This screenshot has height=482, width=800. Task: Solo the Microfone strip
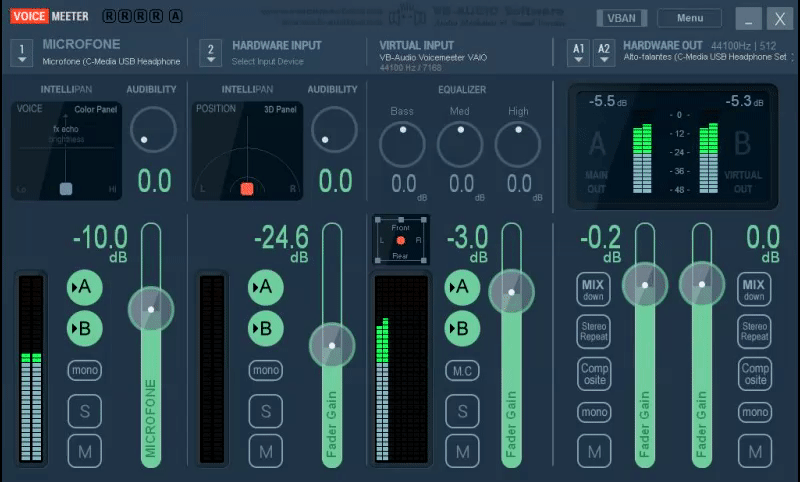[85, 411]
